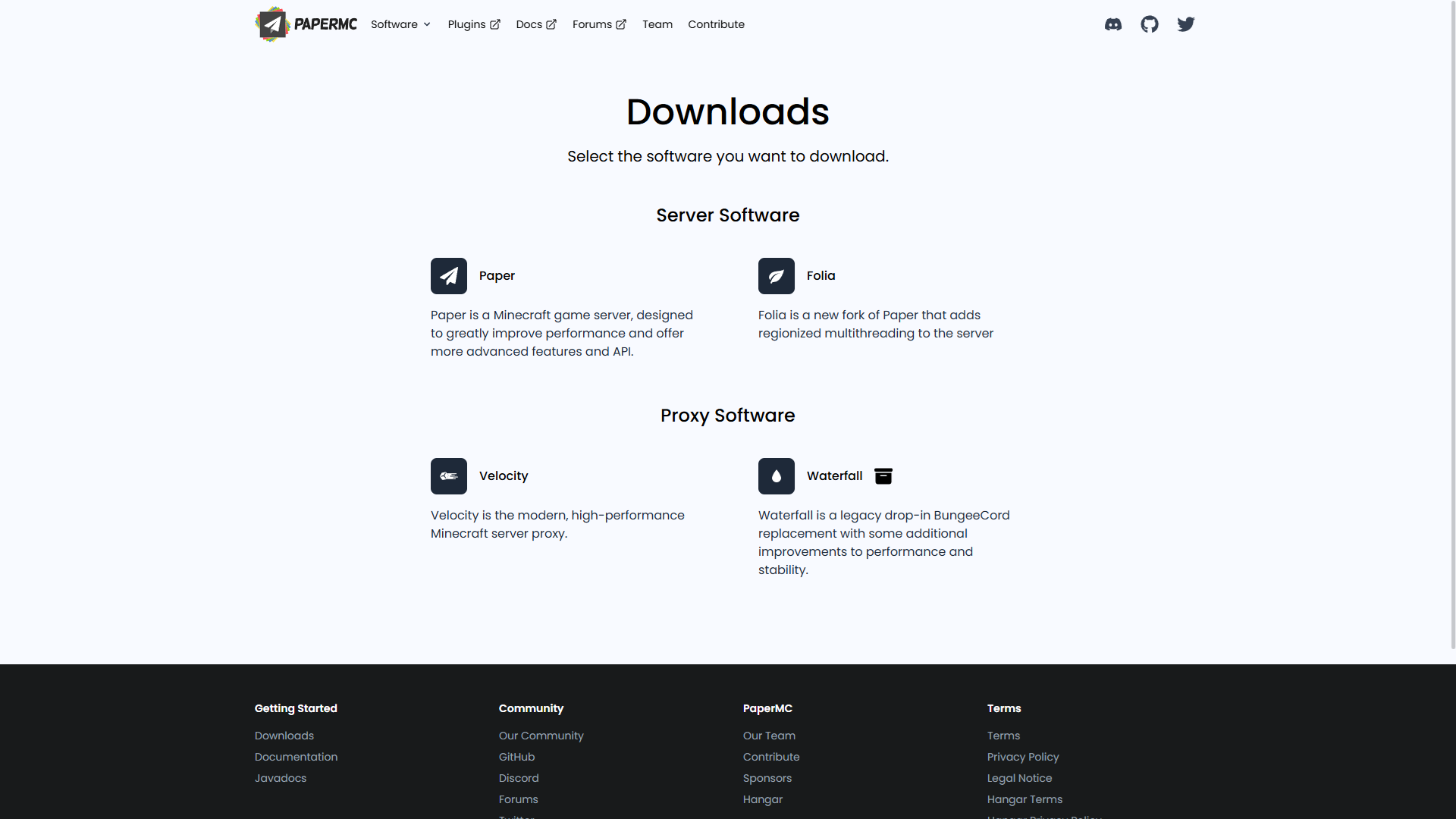This screenshot has height=819, width=1456.
Task: Click the external link icon beside Plugins
Action: (x=495, y=24)
